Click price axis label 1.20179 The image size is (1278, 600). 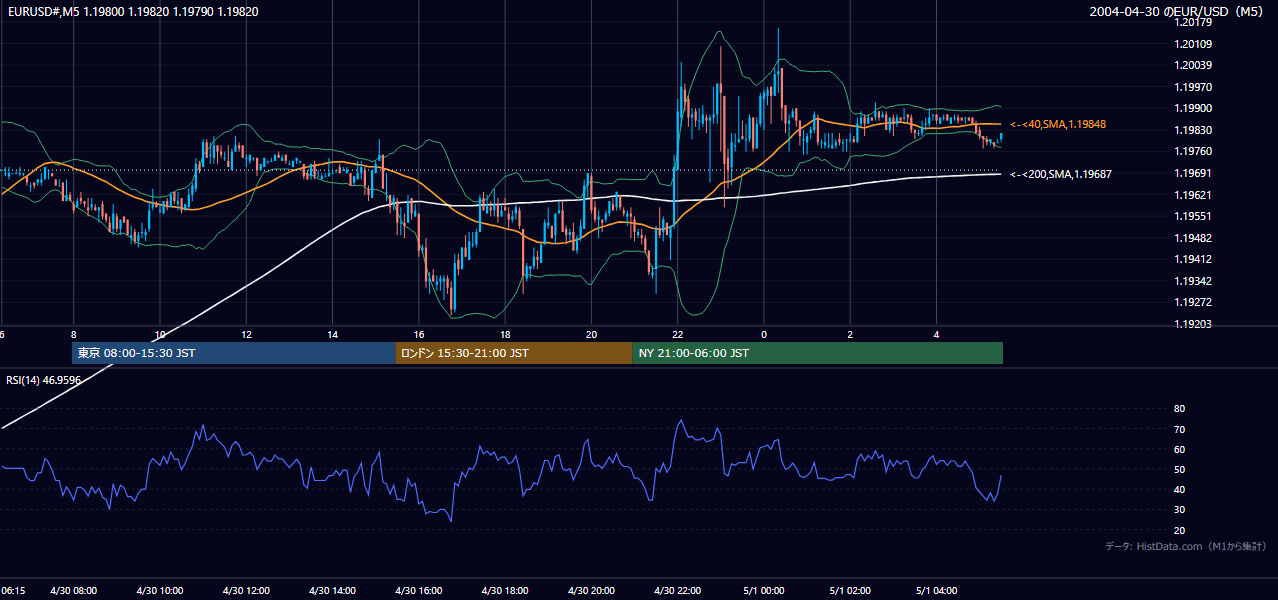coord(1194,22)
